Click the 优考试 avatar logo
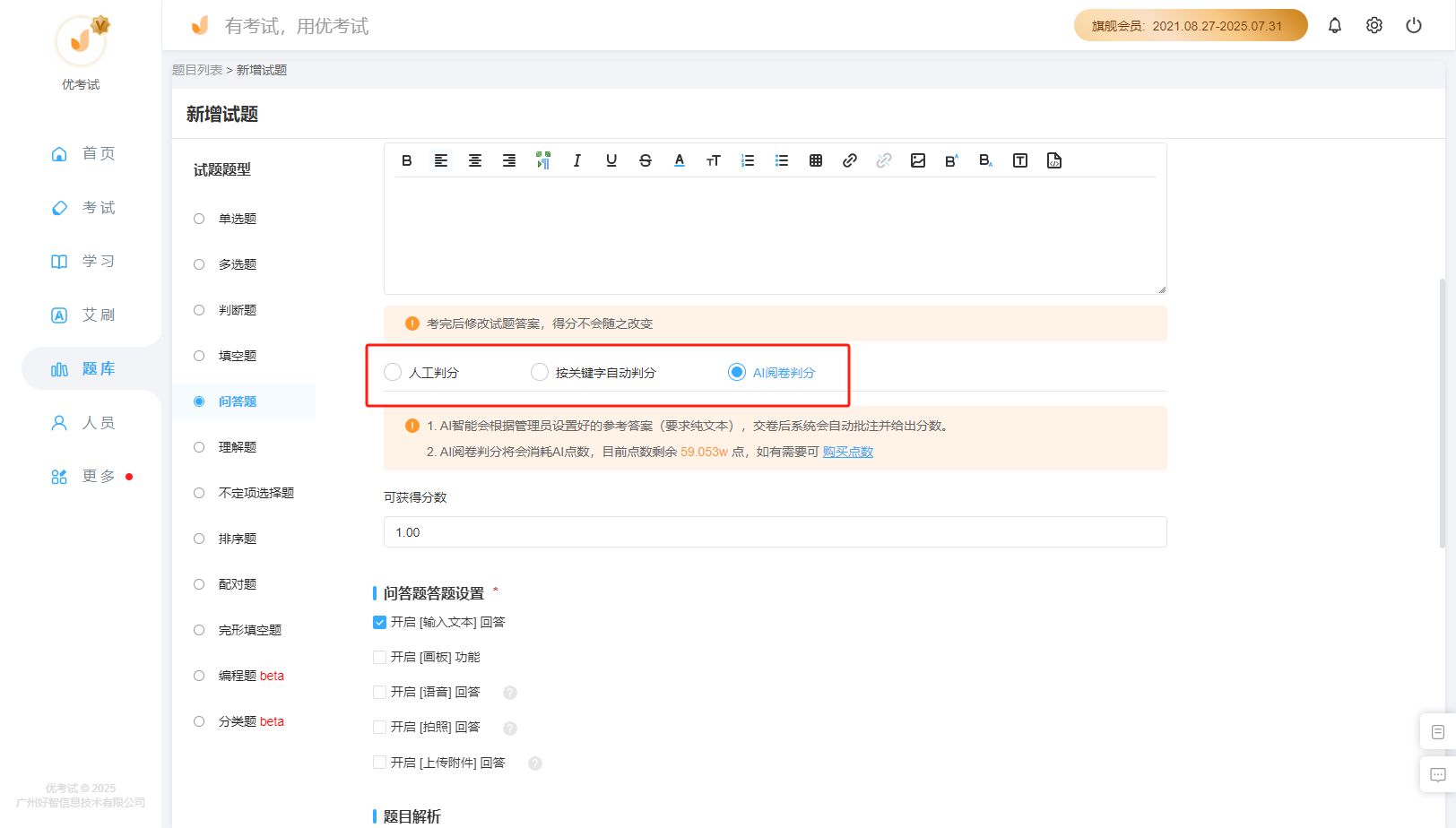 (x=81, y=40)
